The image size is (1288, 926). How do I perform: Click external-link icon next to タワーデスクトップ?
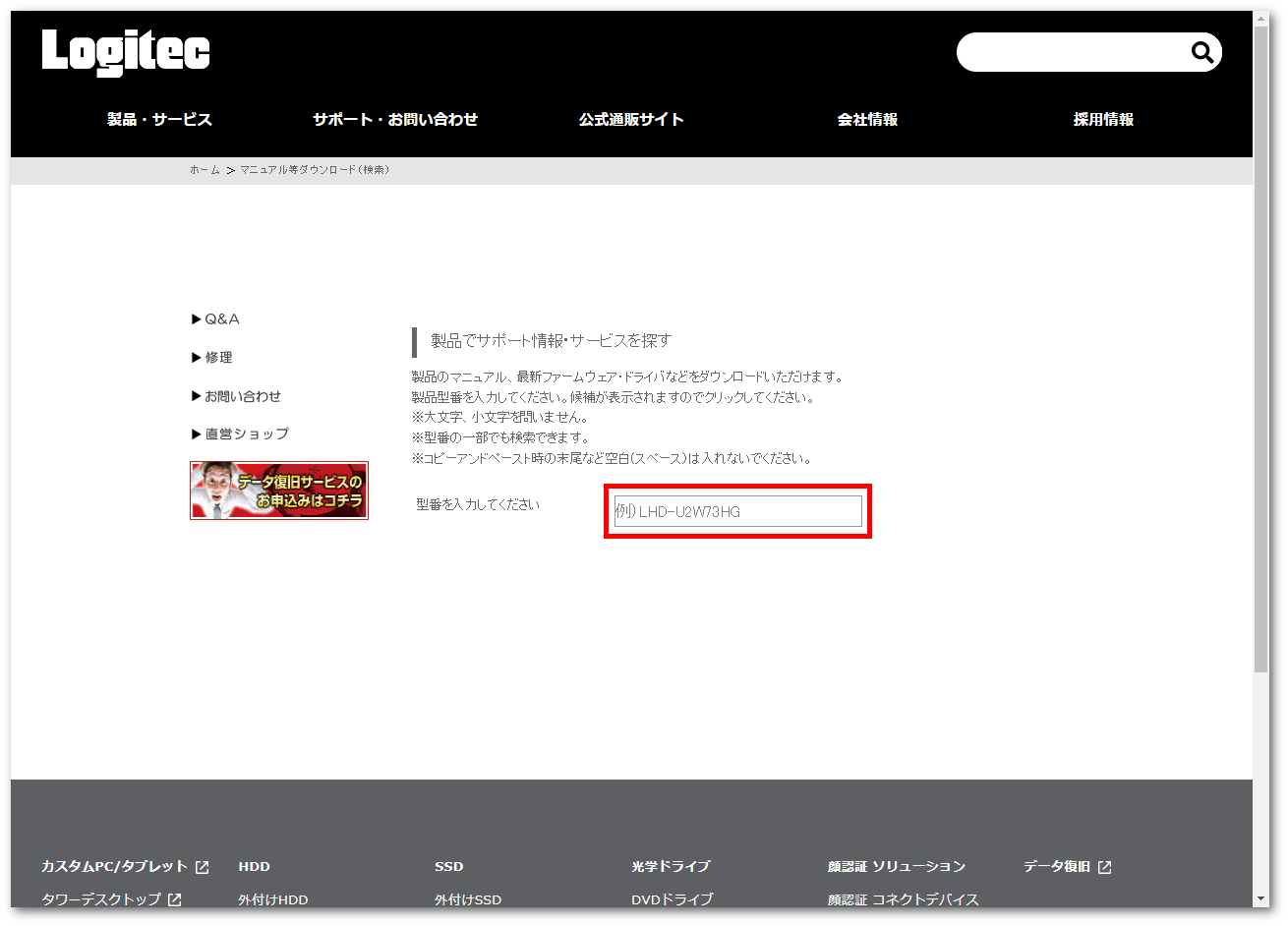pos(174,899)
